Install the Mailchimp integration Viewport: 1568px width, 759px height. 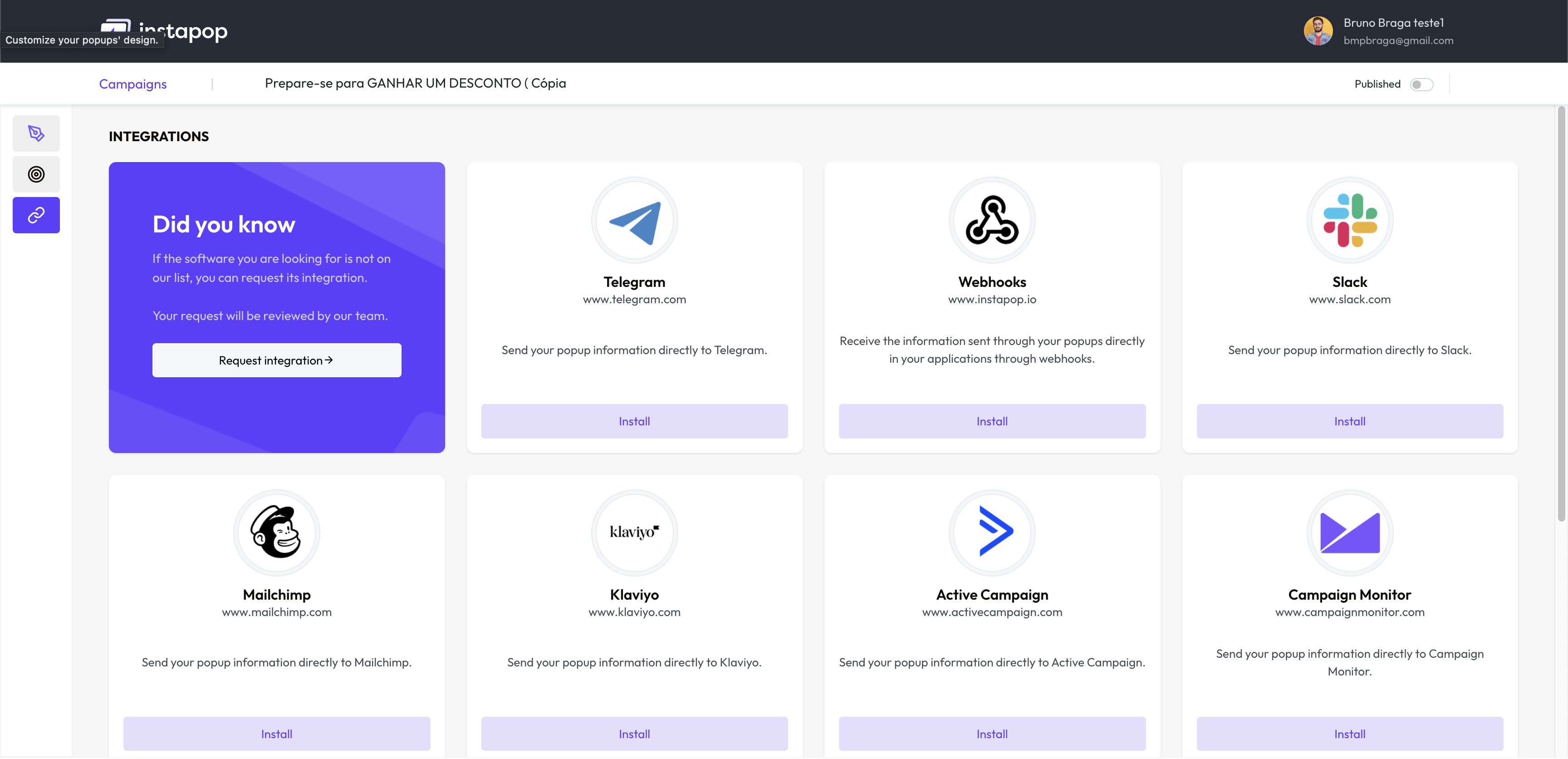(276, 734)
